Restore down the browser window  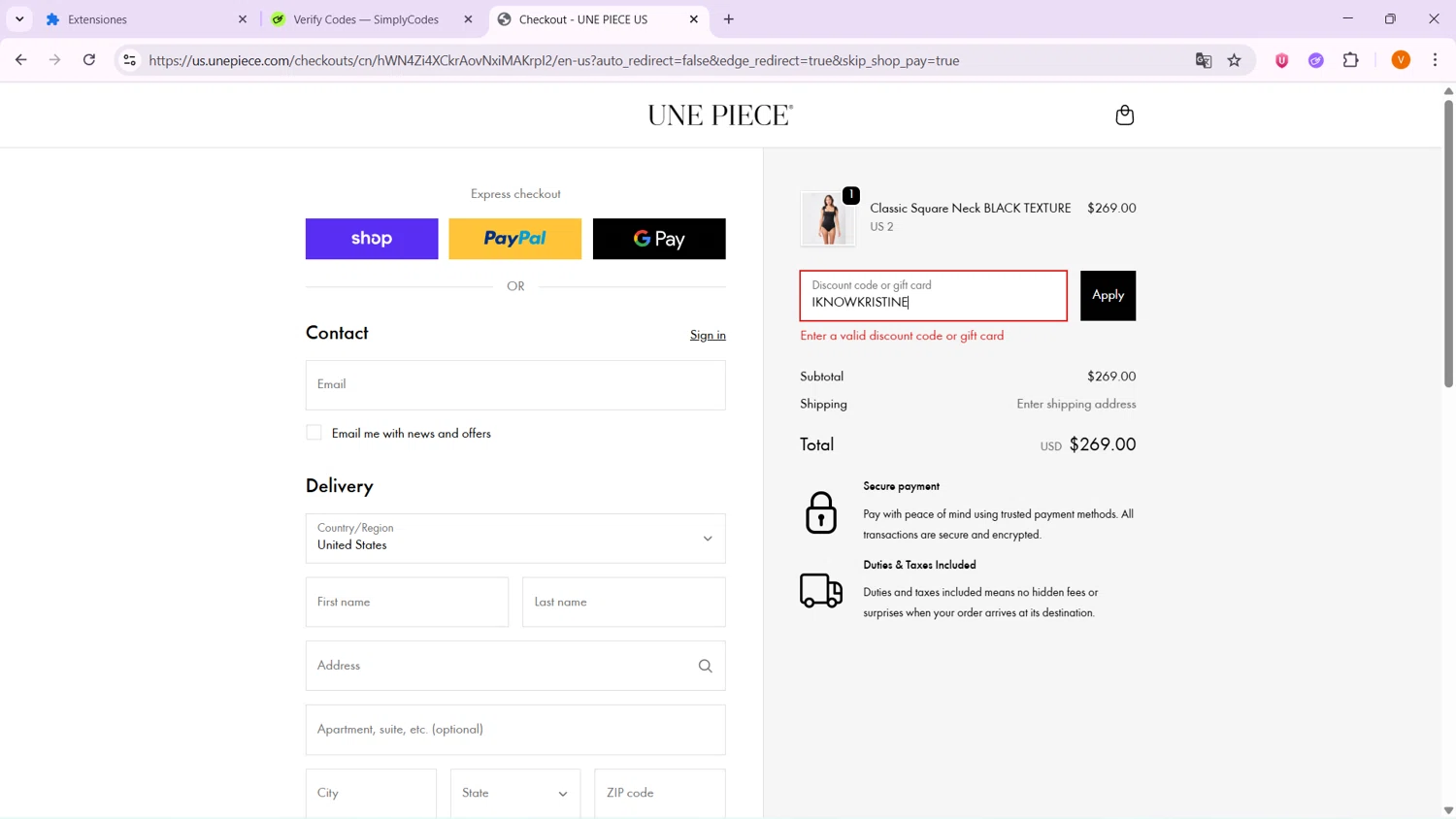click(1390, 19)
